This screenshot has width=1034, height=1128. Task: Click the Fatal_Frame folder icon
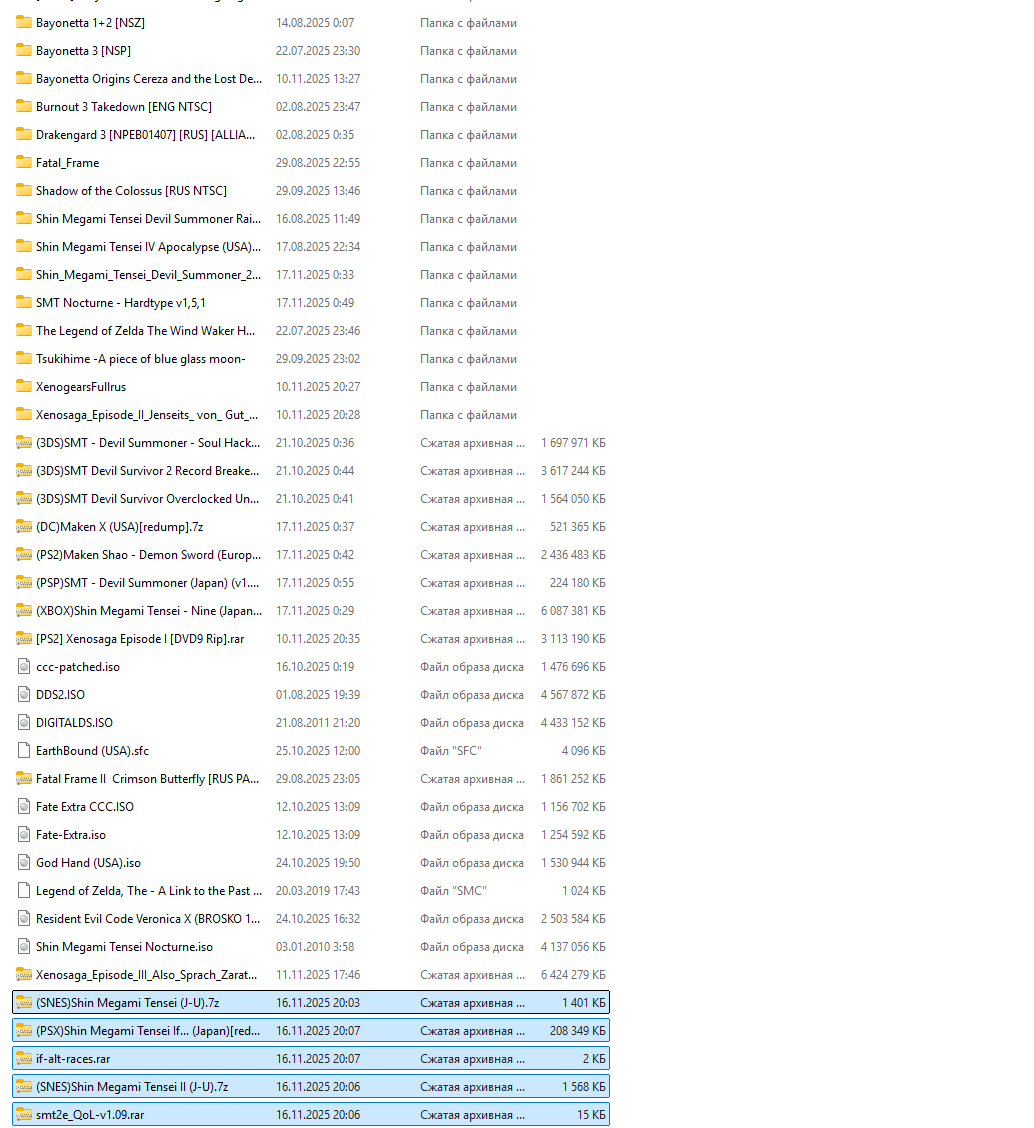[x=24, y=163]
